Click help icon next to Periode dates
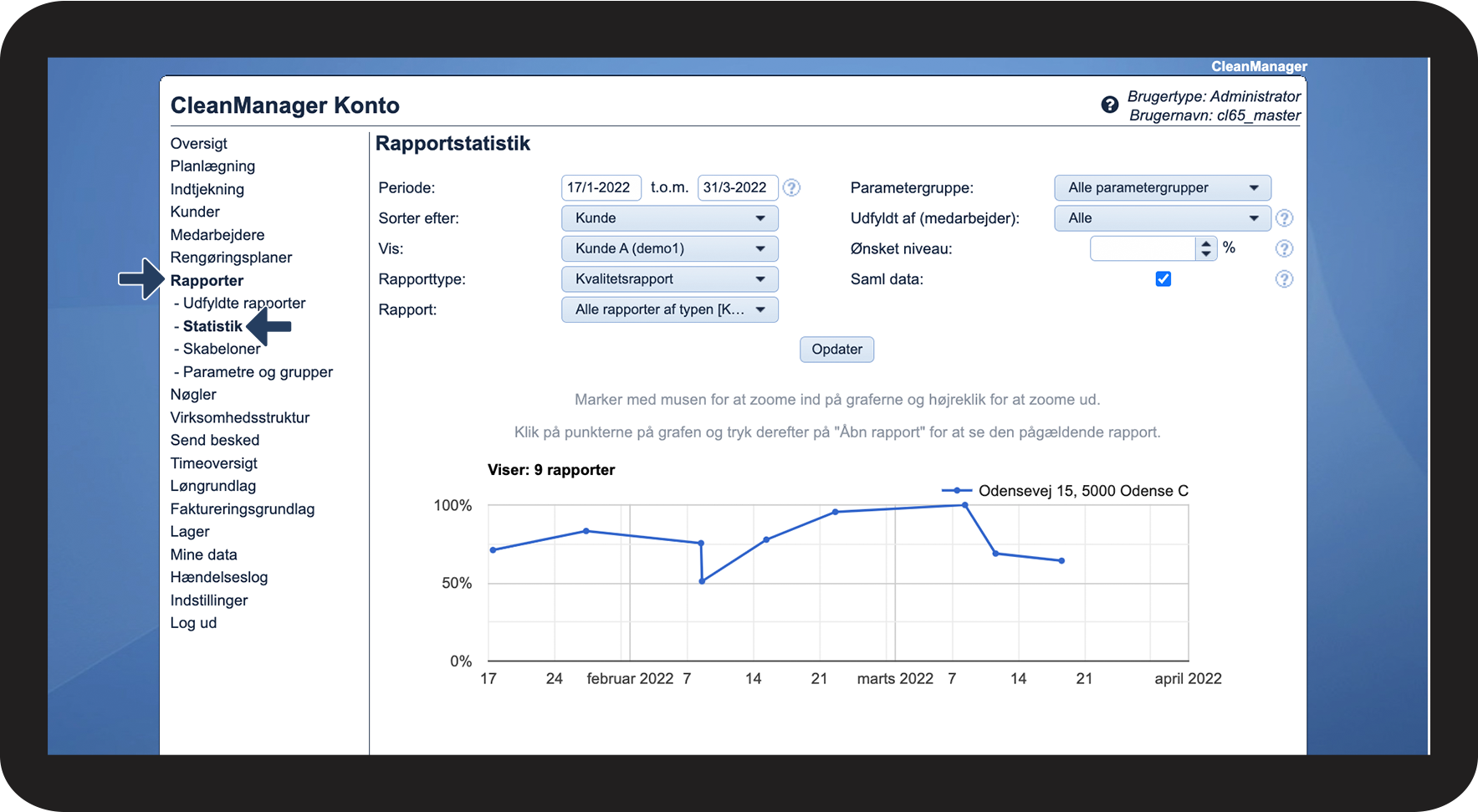The image size is (1478, 812). click(791, 188)
